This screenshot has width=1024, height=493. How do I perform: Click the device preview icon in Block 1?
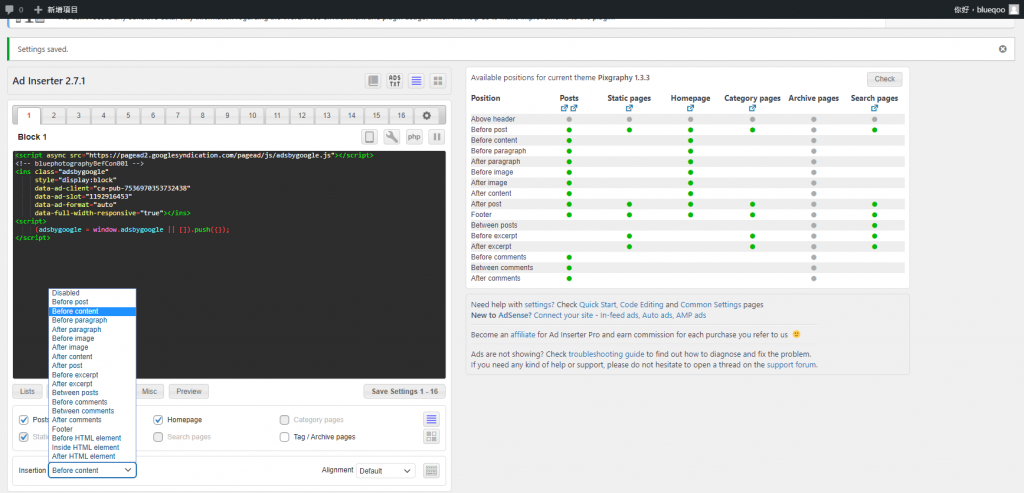click(x=369, y=137)
